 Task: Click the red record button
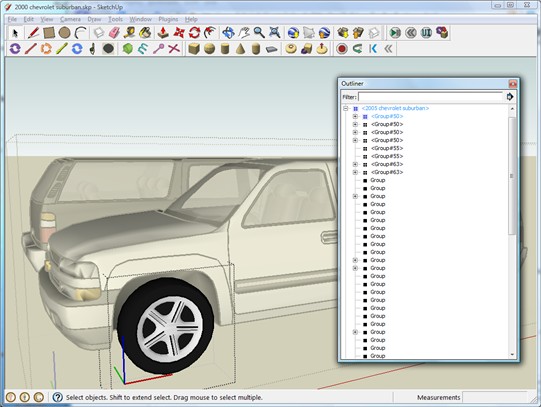(x=342, y=49)
